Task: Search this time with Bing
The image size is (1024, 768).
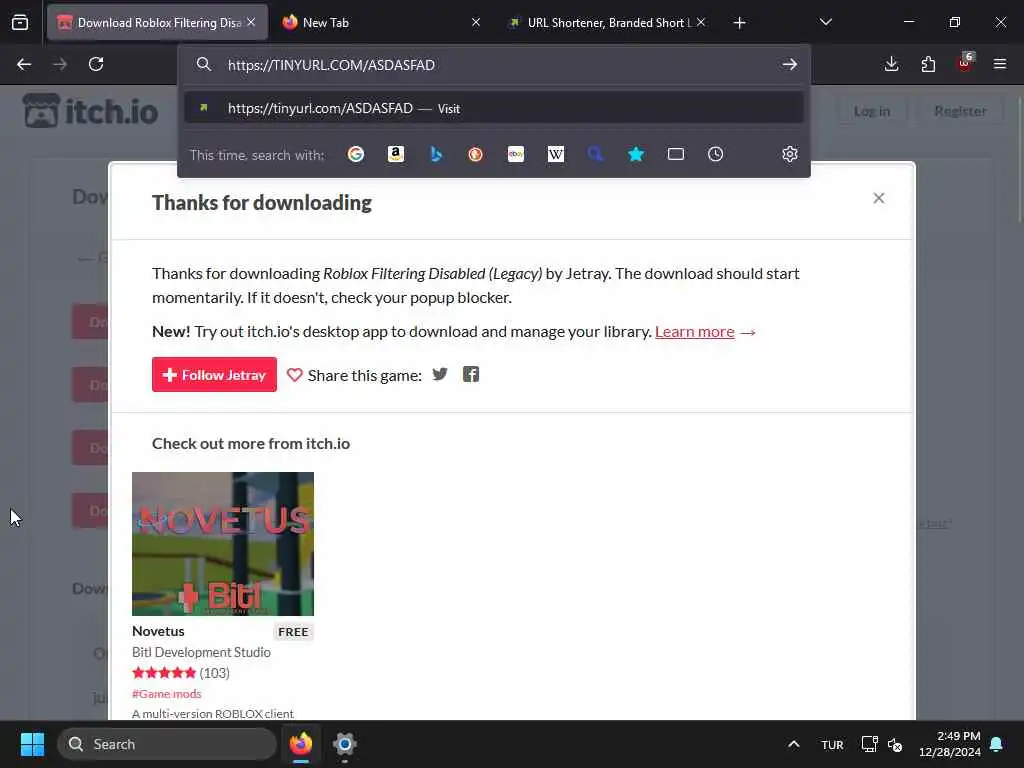Action: (436, 154)
